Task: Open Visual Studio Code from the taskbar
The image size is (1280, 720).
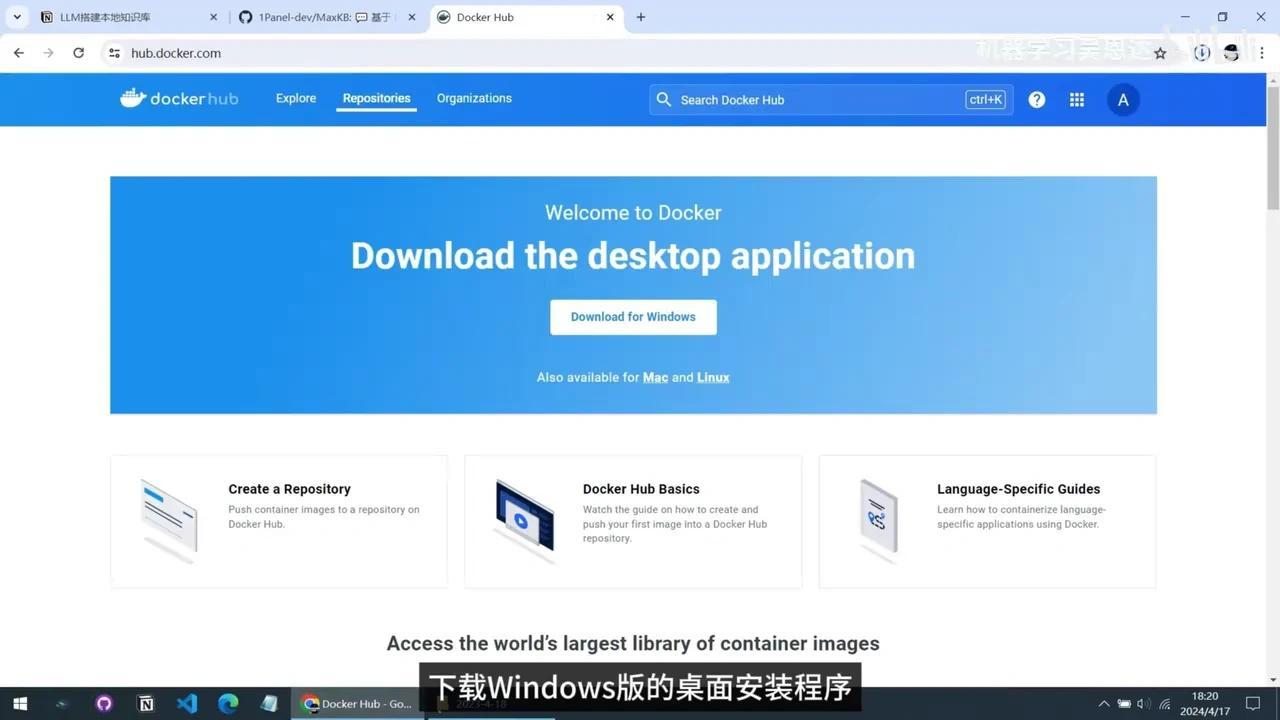Action: tap(187, 704)
